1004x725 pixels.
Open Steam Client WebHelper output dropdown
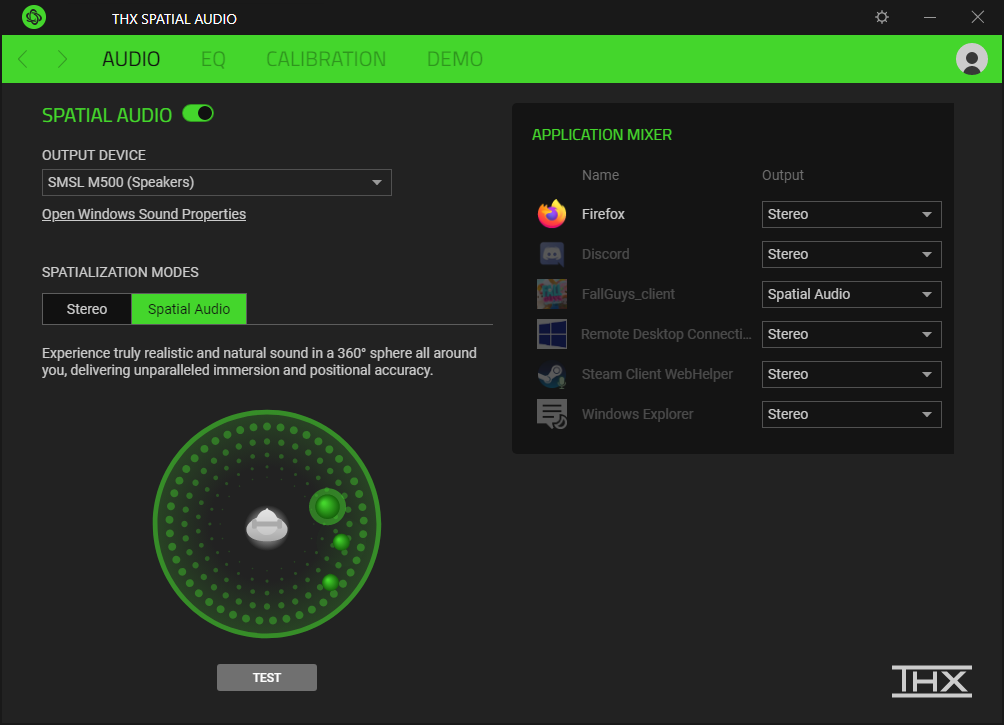(x=852, y=375)
